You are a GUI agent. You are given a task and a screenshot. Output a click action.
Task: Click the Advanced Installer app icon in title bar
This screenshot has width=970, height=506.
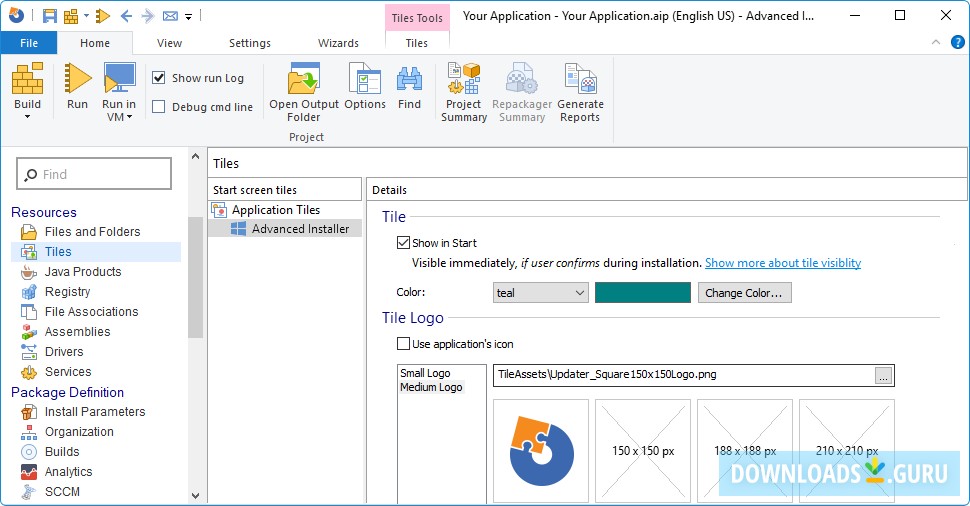[x=17, y=16]
